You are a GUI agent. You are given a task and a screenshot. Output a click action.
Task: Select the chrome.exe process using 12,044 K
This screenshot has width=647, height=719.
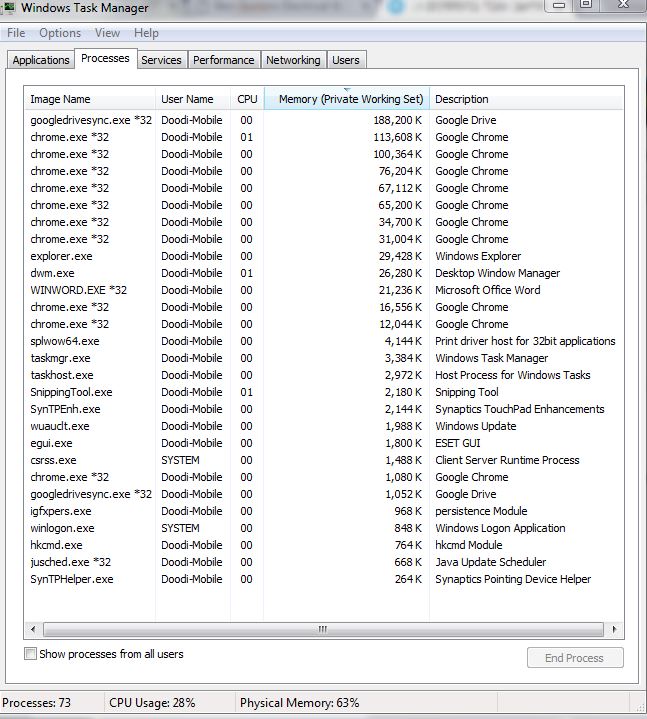coord(323,324)
